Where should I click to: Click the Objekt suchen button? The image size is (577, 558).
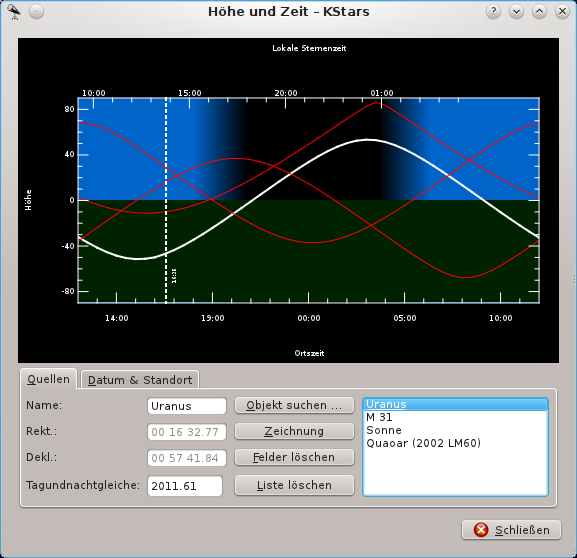click(x=294, y=405)
